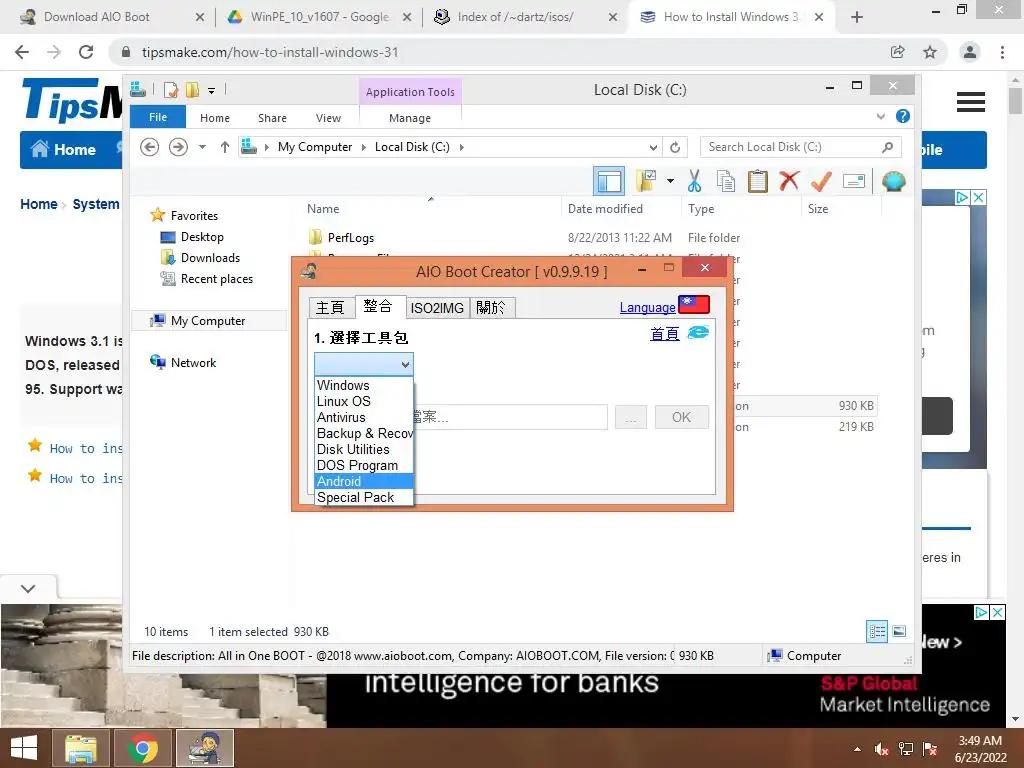Bookmark this page with the star icon

pos(930,52)
